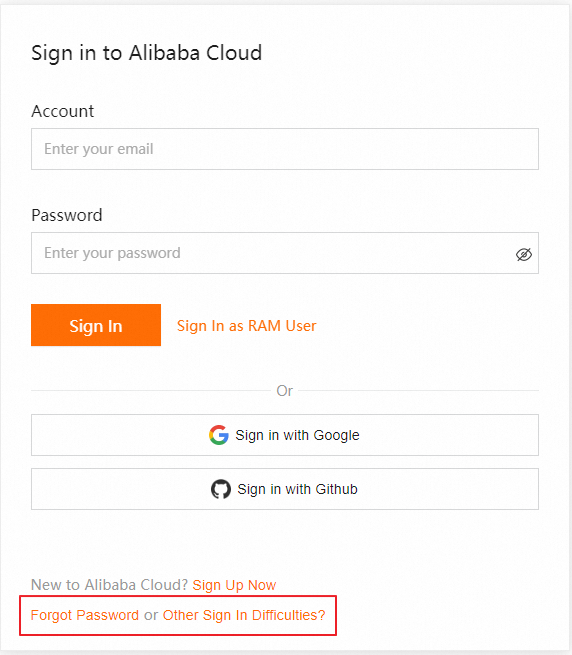Select the Enter your password placeholder text
The image size is (572, 655).
pos(112,253)
